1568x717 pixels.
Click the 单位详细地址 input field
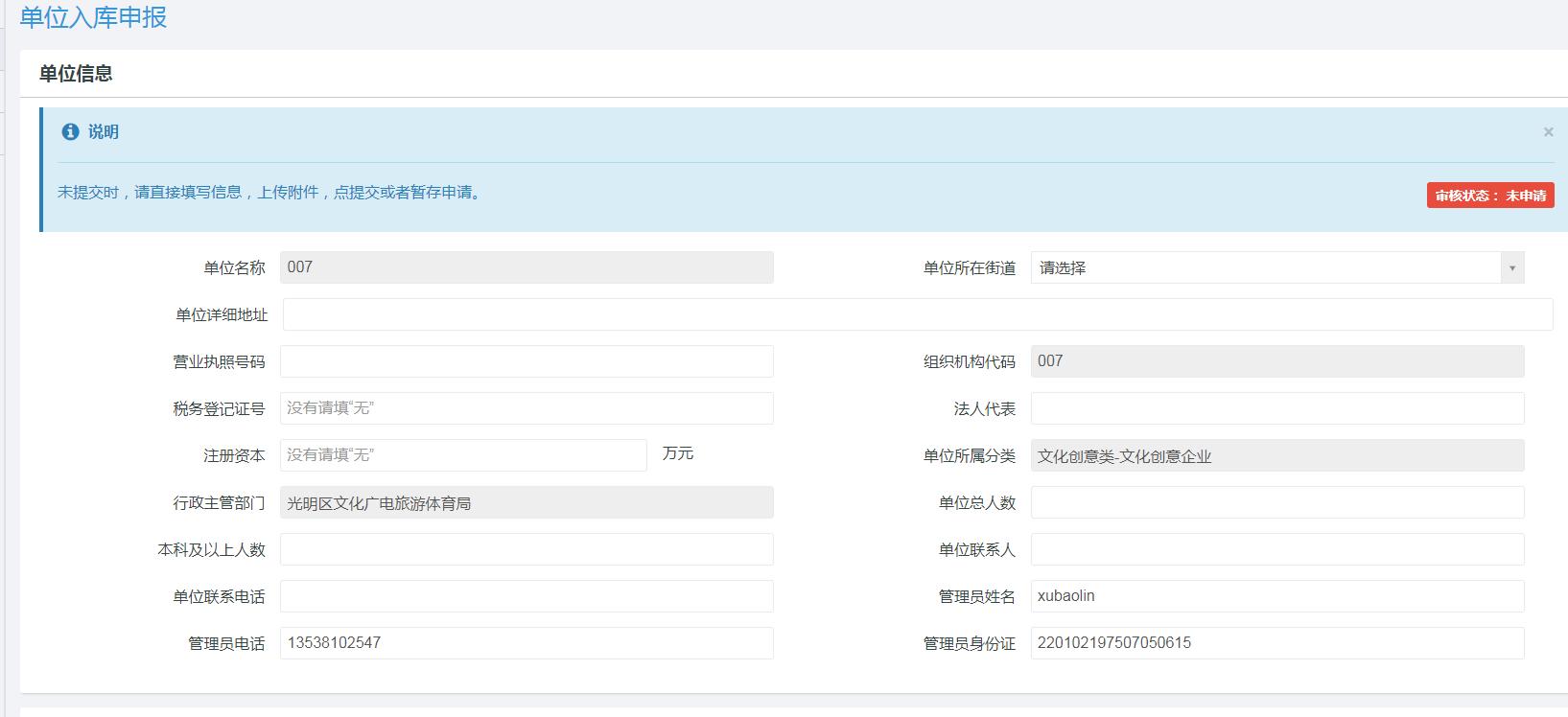click(917, 314)
